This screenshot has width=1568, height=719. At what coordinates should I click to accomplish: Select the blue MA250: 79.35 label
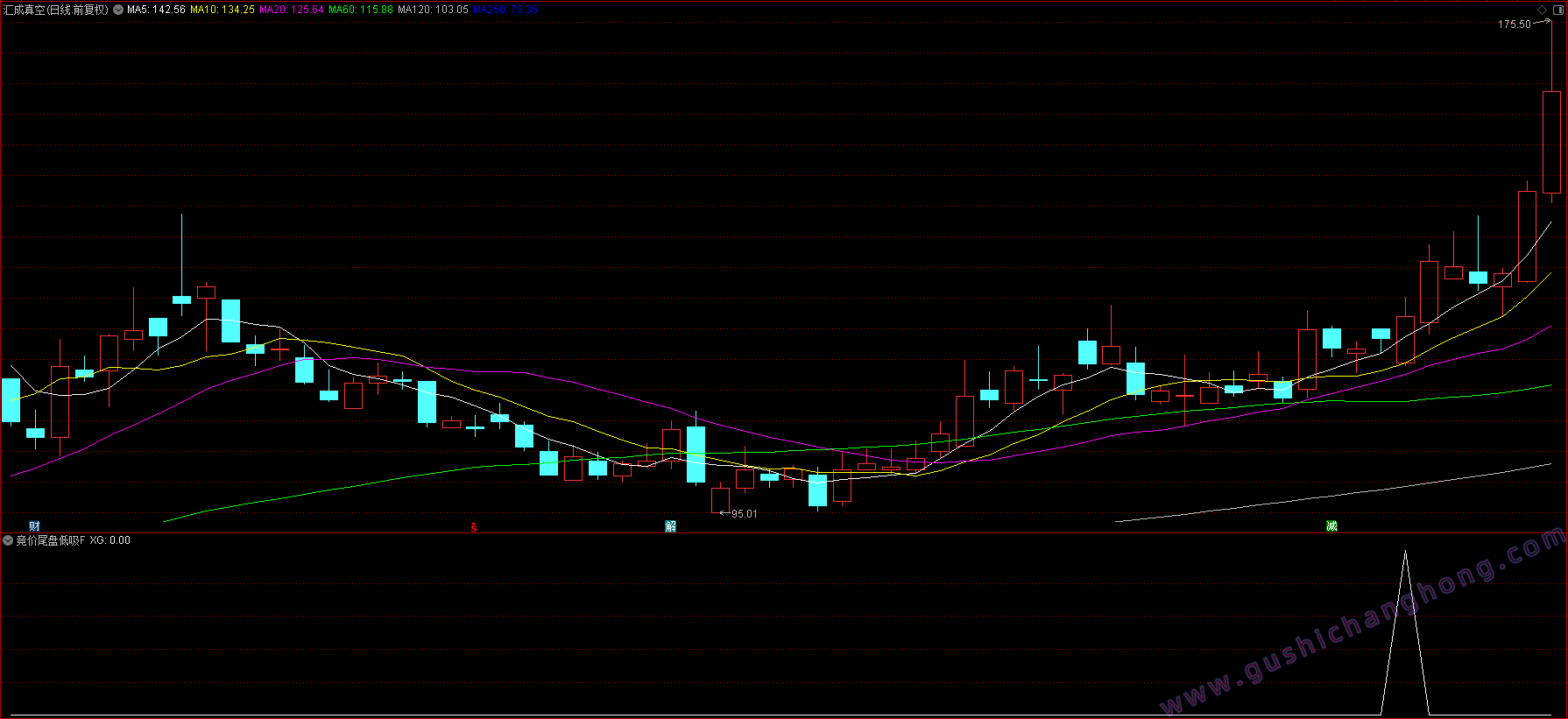click(505, 10)
